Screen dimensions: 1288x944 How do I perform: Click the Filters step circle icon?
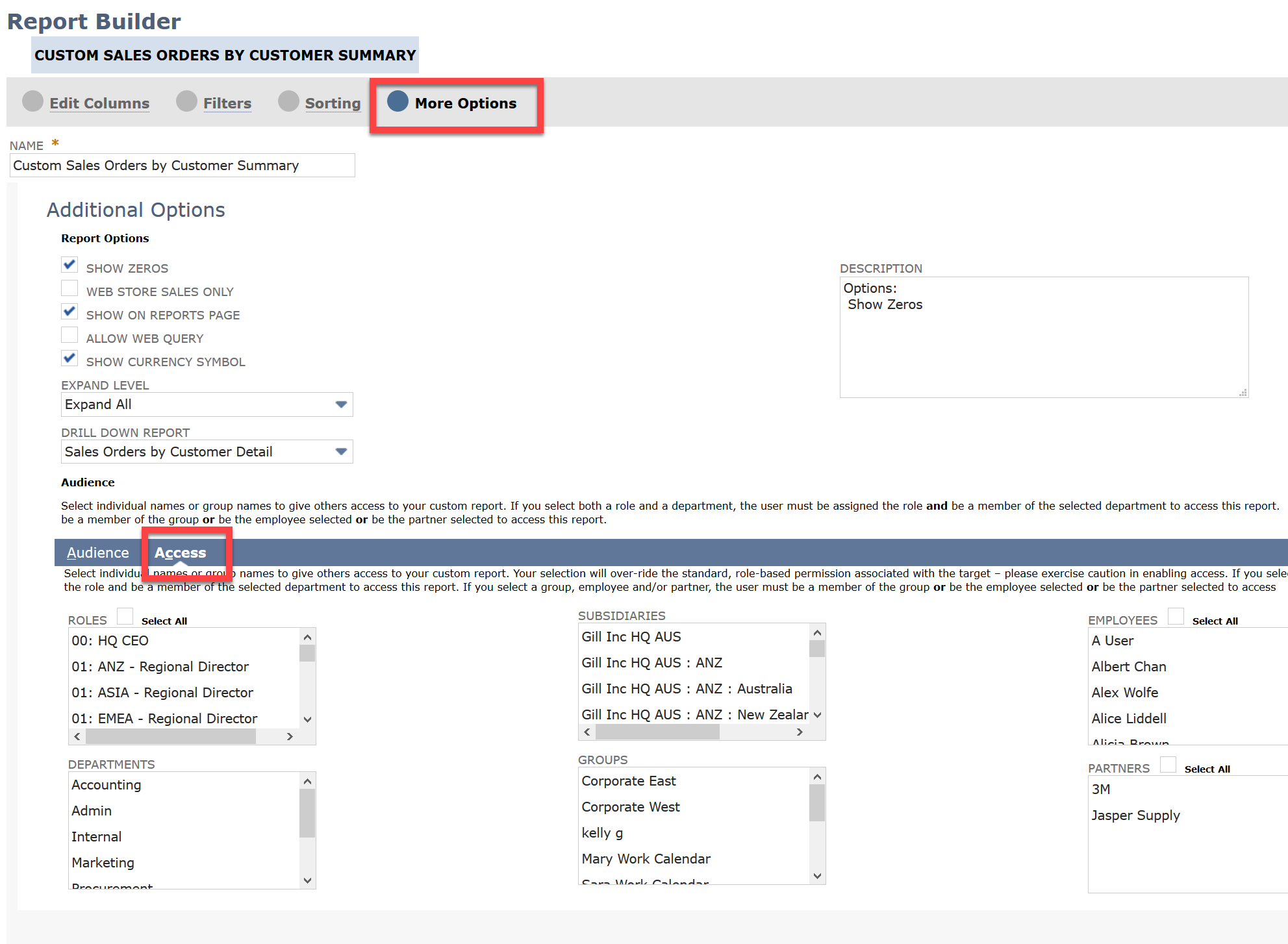coord(186,101)
